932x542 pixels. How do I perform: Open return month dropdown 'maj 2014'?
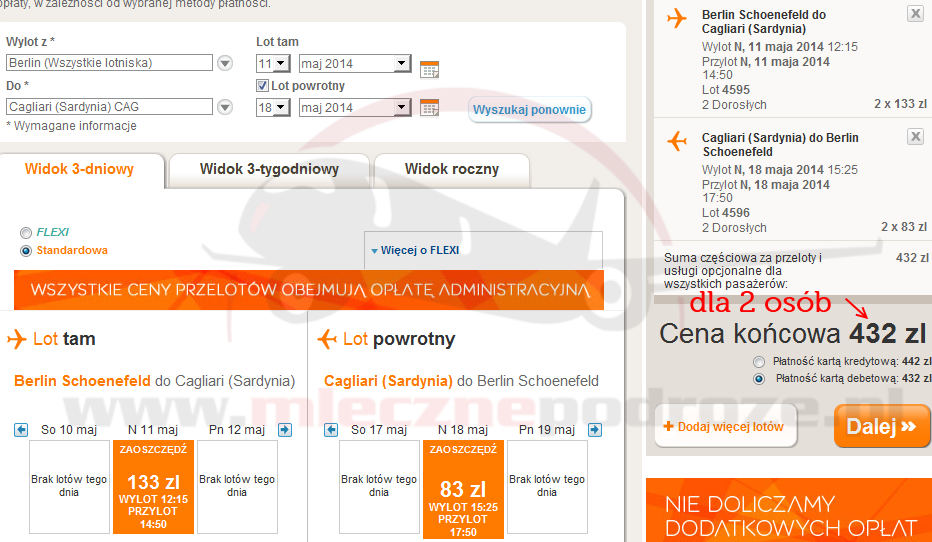355,107
